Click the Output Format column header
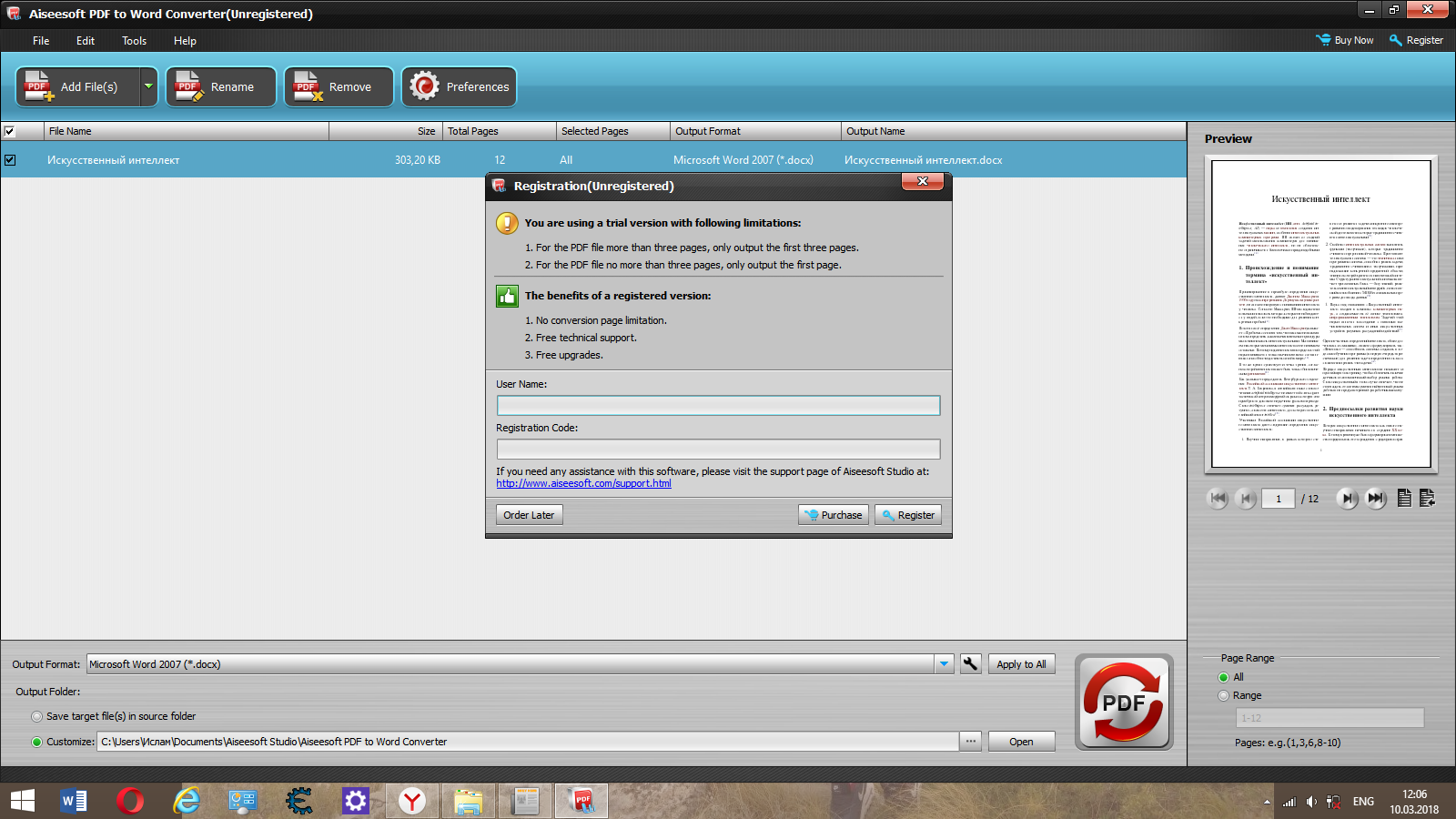Screen dimensions: 1456x819 point(755,131)
